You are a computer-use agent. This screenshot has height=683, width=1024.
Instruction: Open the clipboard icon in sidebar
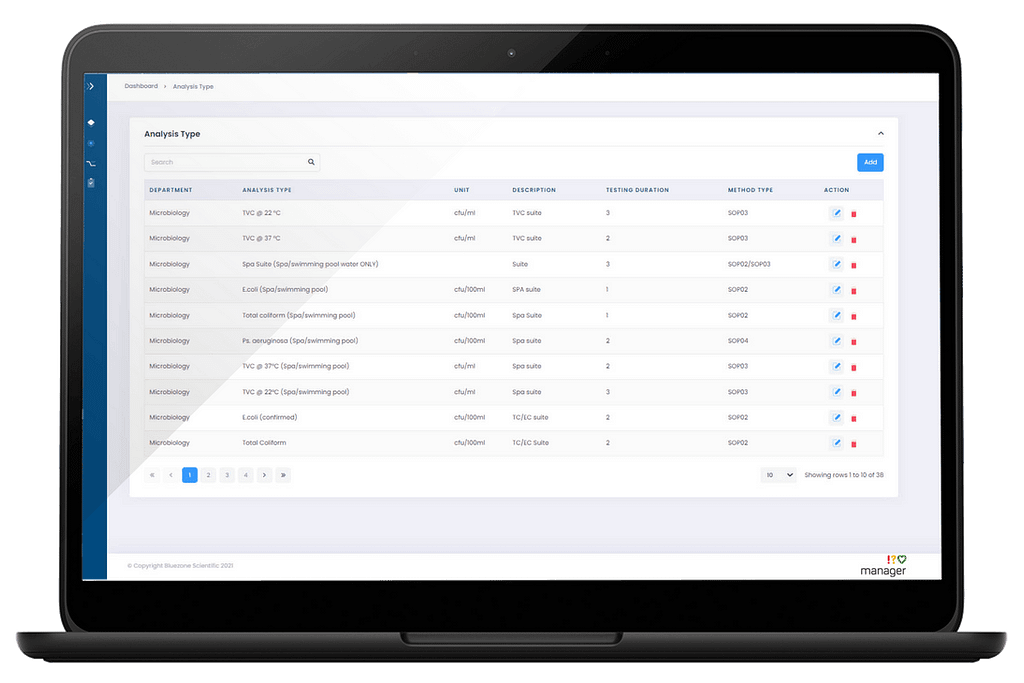(x=91, y=183)
